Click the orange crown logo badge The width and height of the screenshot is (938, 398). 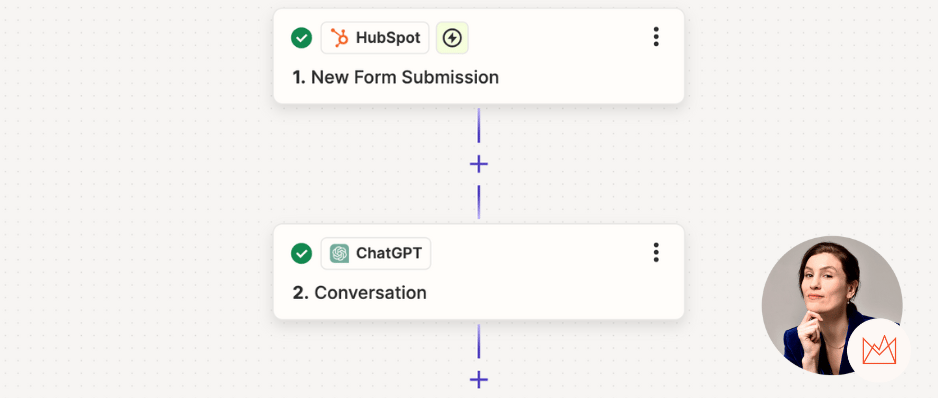click(879, 350)
